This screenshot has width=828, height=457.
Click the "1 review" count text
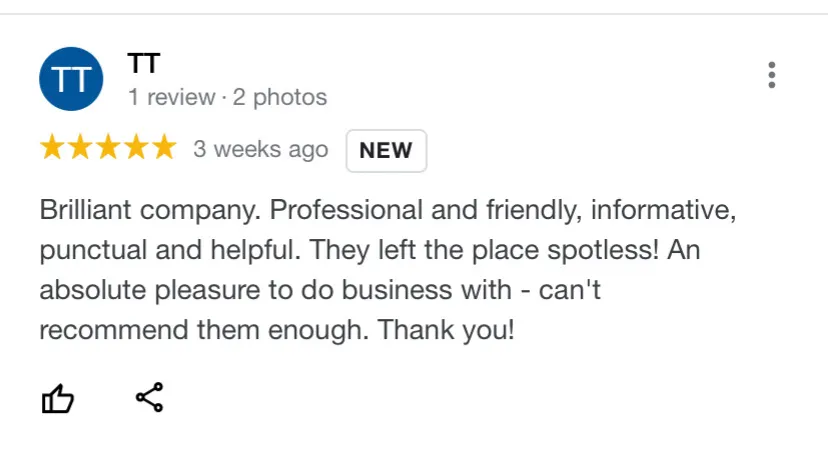pyautogui.click(x=171, y=98)
